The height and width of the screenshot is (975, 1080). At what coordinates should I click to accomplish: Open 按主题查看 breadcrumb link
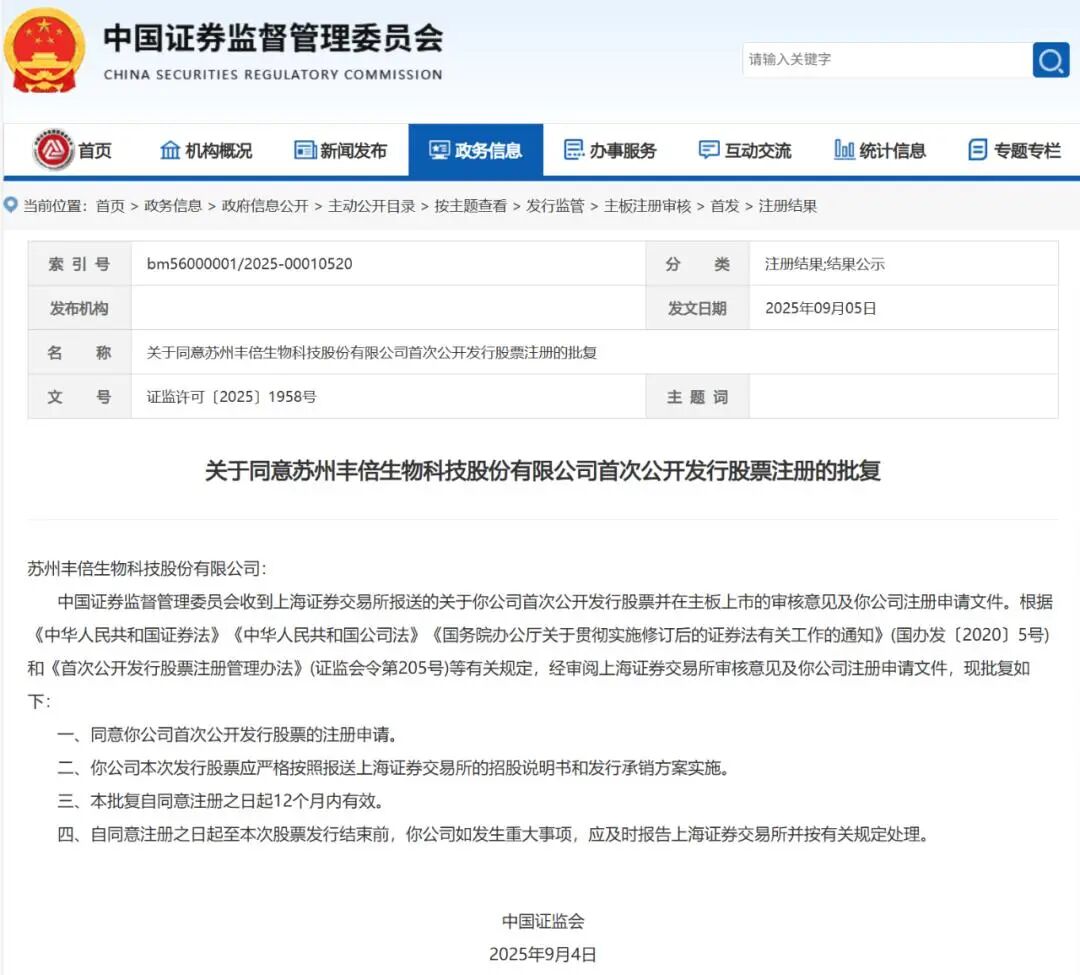click(x=470, y=206)
